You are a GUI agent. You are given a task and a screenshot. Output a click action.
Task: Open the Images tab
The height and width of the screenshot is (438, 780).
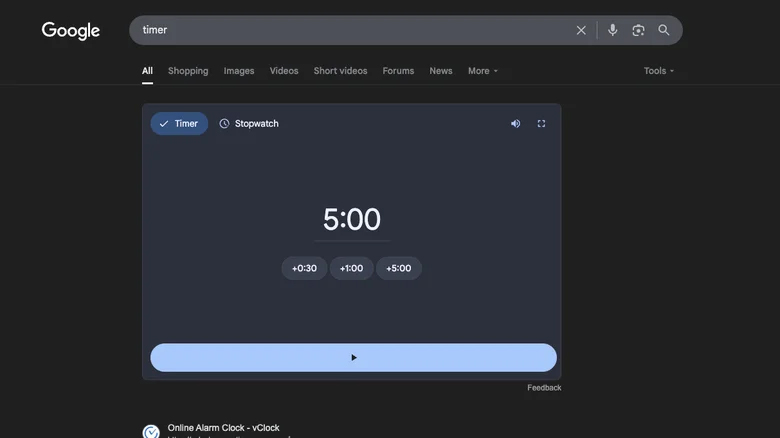(x=239, y=71)
